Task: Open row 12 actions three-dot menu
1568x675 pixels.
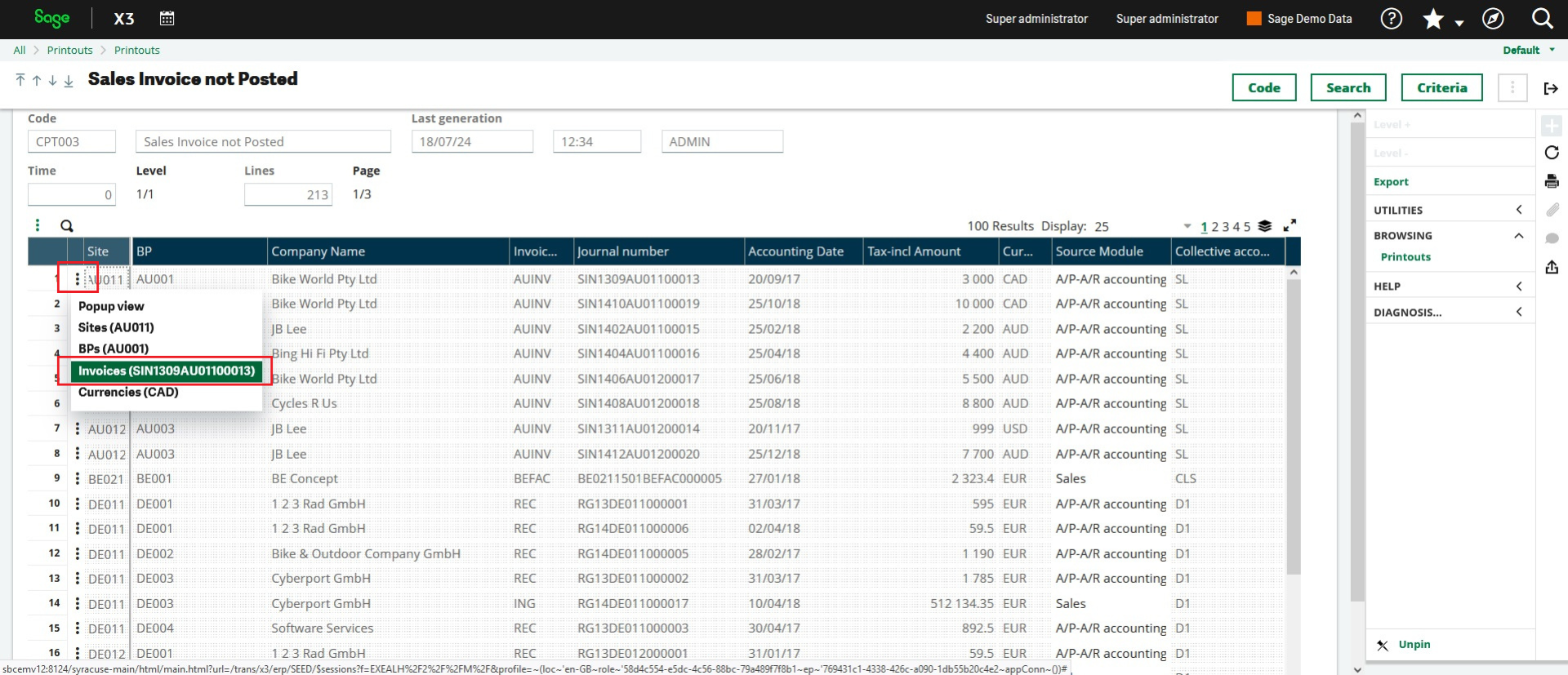Action: [78, 553]
